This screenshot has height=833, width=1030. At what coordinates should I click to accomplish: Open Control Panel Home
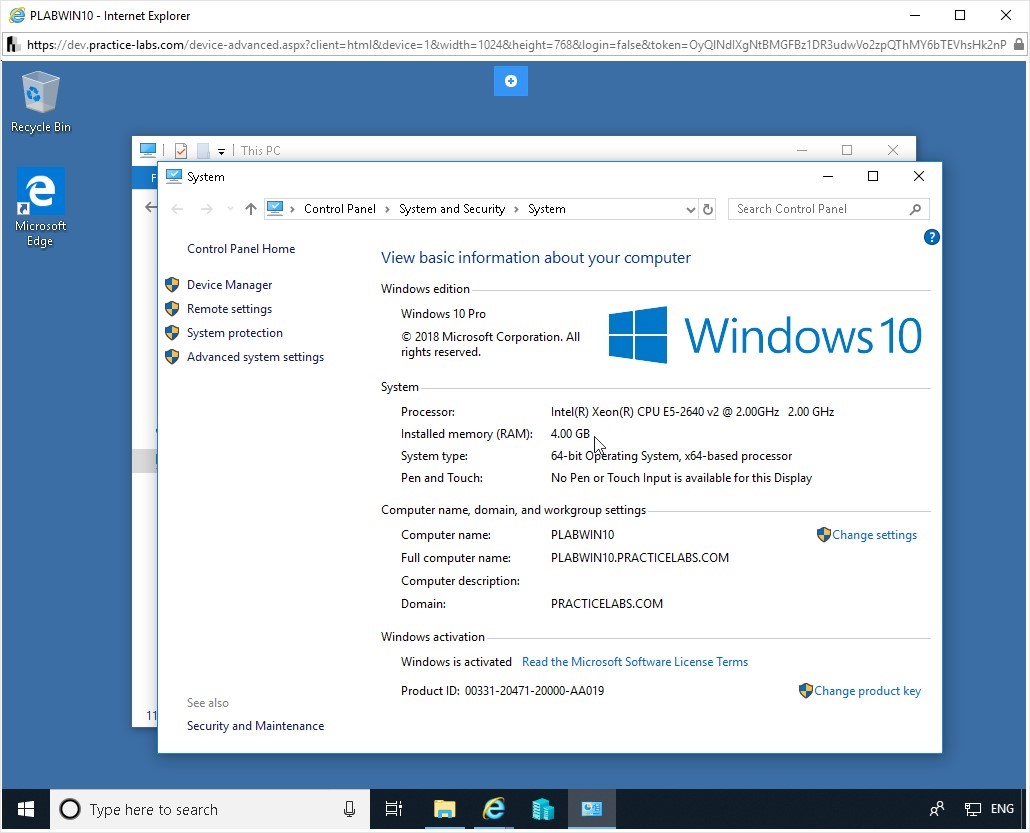(241, 248)
